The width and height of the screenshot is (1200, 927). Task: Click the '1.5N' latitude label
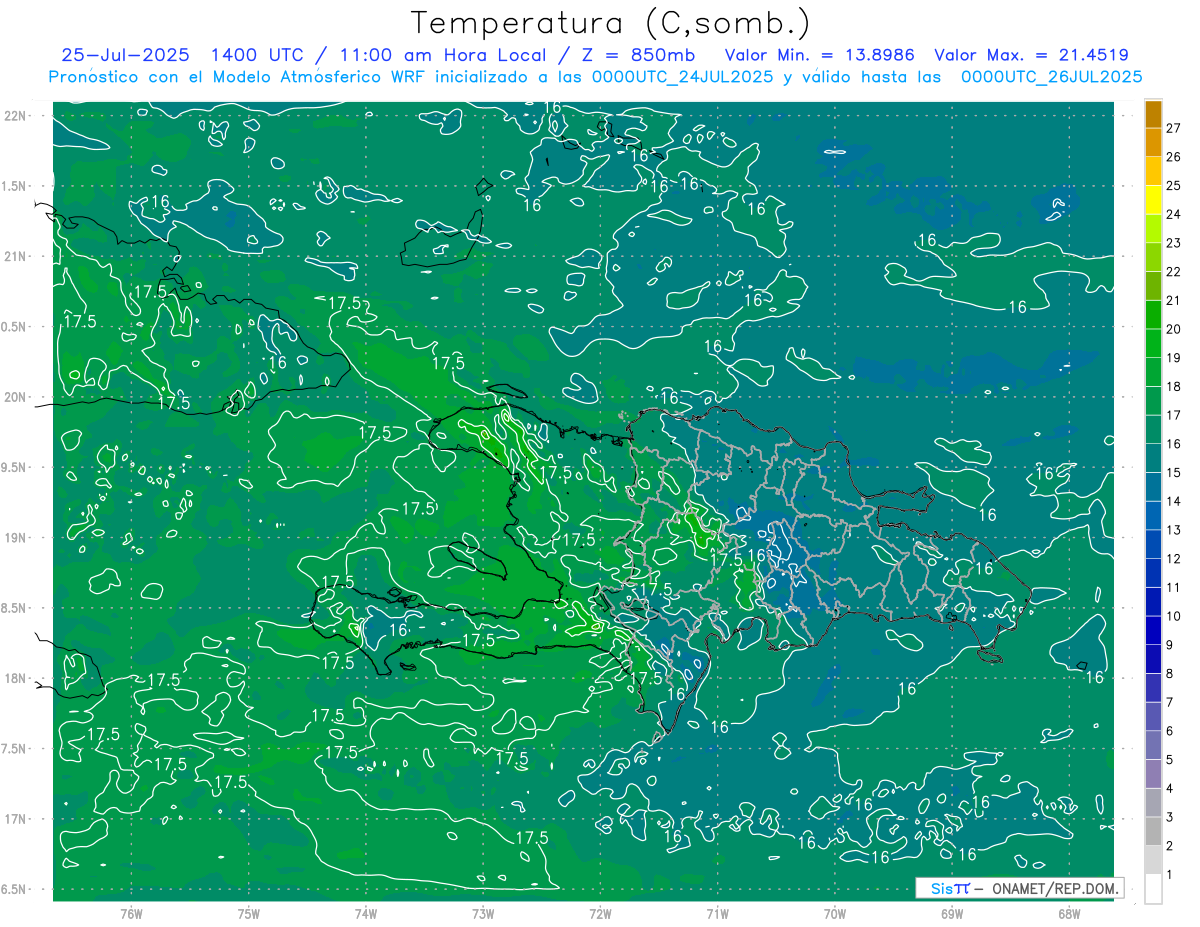[14, 186]
